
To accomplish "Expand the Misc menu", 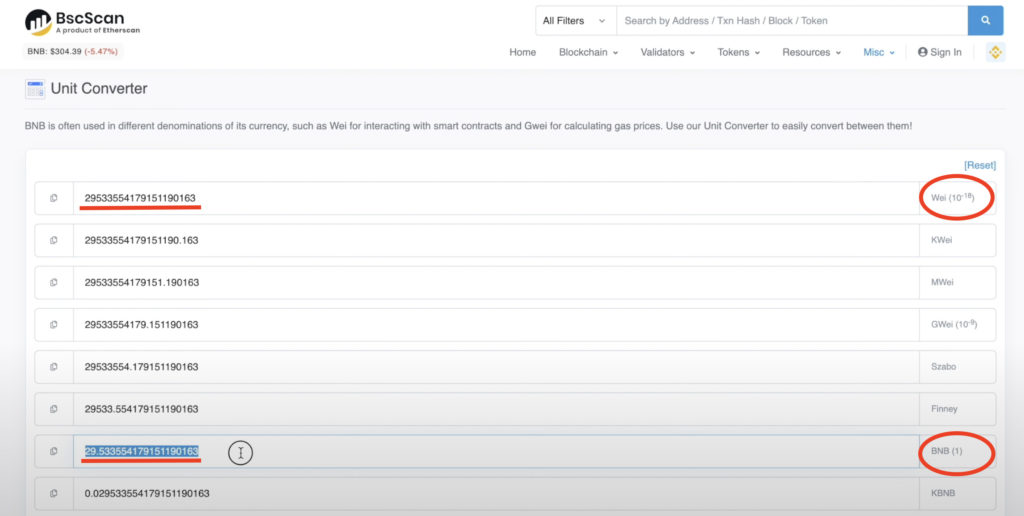I will tap(879, 52).
